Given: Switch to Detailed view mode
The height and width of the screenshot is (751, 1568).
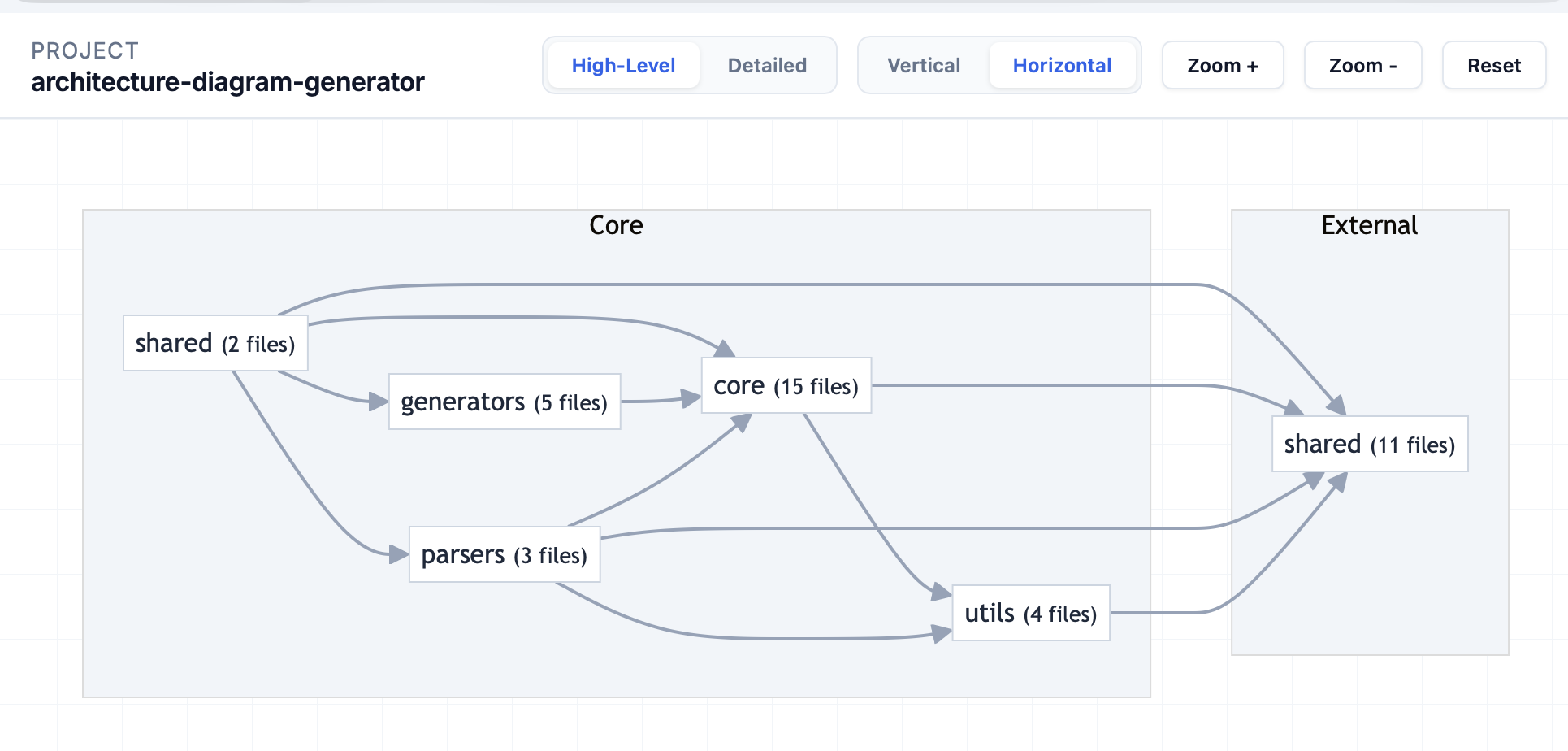Looking at the screenshot, I should (767, 65).
